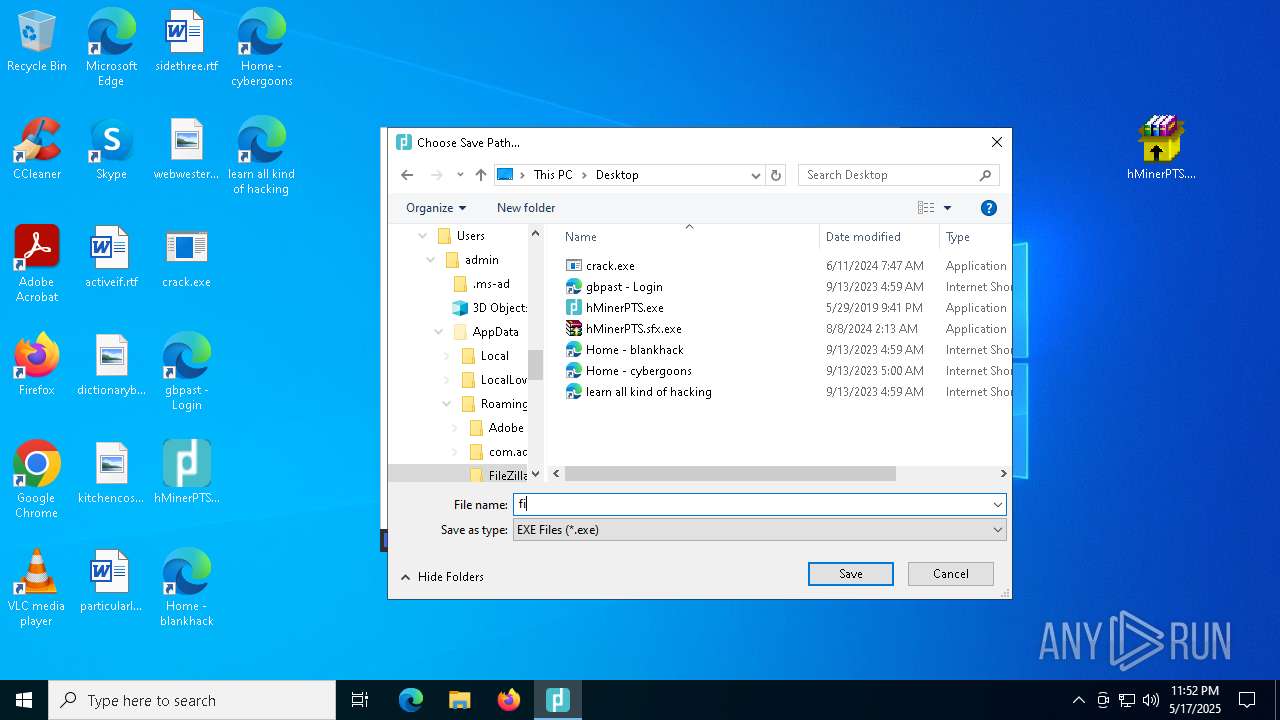This screenshot has height=720, width=1280.
Task: Launch Firefox from the desktop
Action: pos(37,366)
